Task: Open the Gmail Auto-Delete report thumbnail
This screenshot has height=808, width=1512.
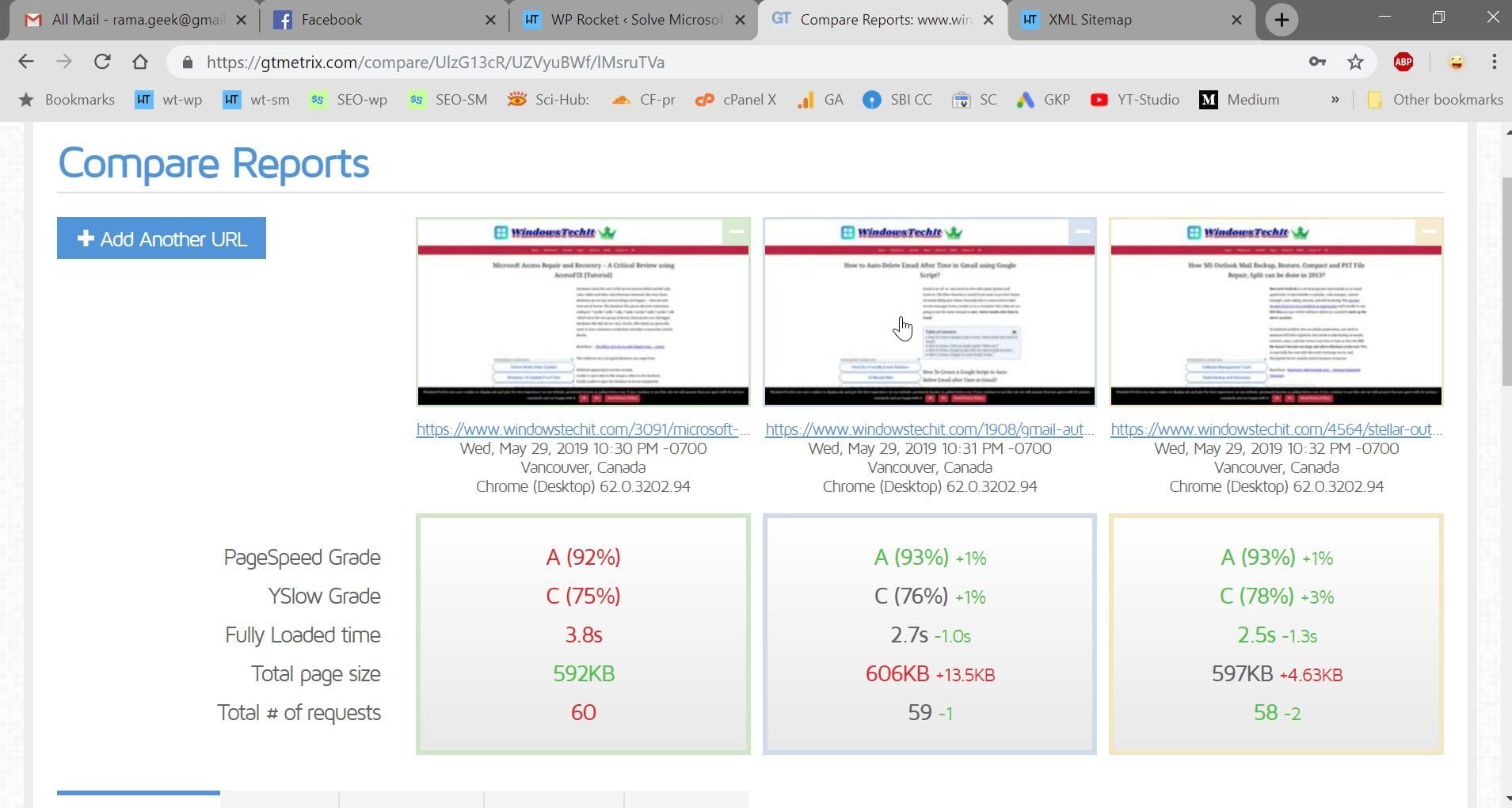Action: 929,312
